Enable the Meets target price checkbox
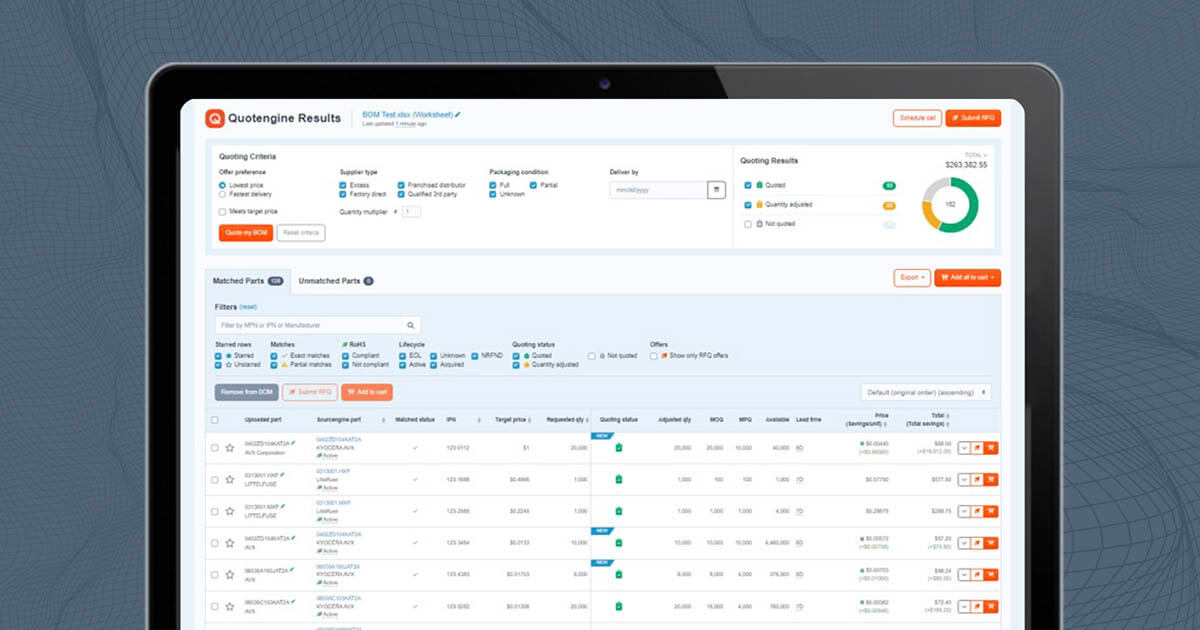Viewport: 1200px width, 630px height. [222, 212]
